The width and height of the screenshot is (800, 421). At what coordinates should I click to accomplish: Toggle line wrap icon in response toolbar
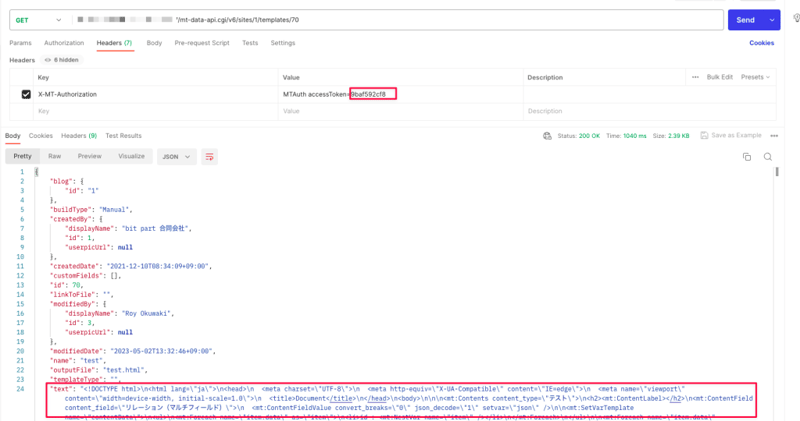pyautogui.click(x=210, y=156)
